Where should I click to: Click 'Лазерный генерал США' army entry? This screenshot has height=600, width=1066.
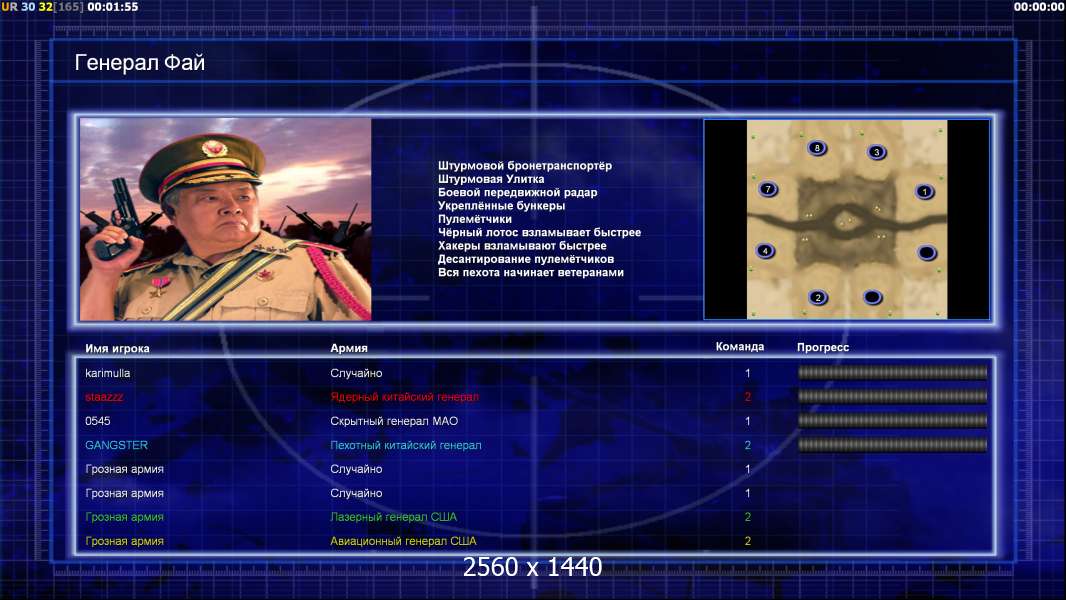(394, 517)
